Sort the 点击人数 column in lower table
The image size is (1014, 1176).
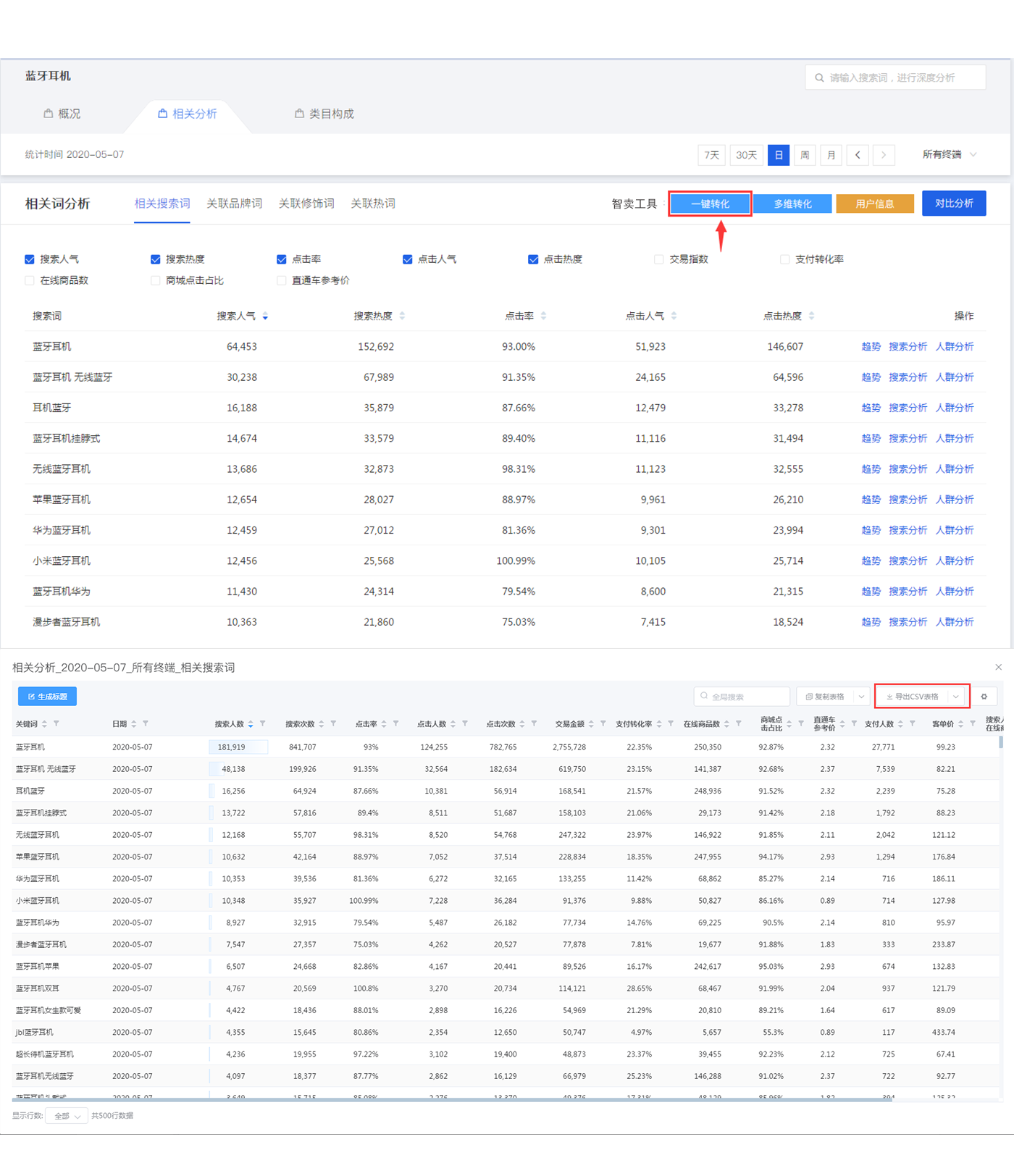pos(453,724)
